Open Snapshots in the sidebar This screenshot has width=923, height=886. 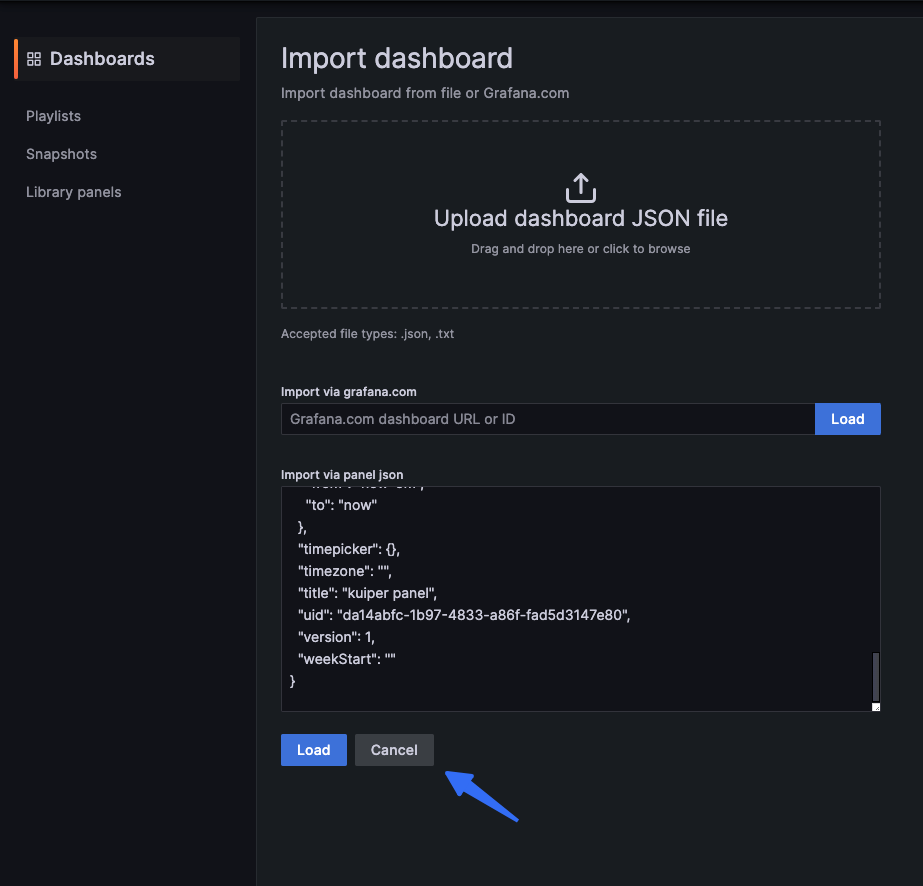point(61,154)
